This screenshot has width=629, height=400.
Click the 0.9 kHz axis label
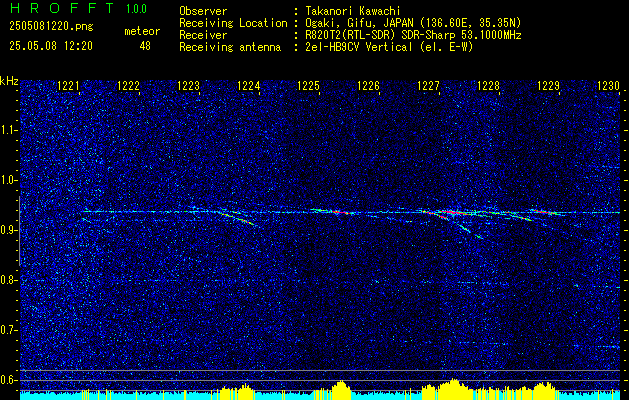coord(8,230)
